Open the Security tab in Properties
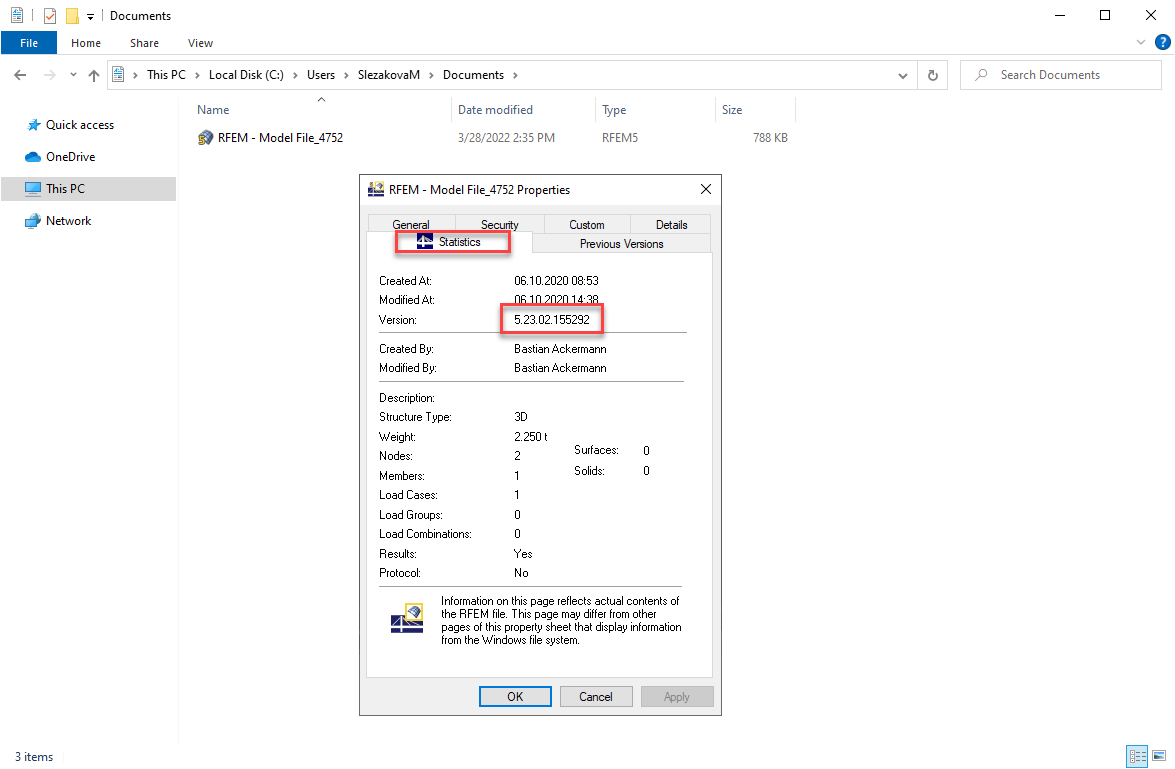The height and width of the screenshot is (769, 1175). click(498, 223)
